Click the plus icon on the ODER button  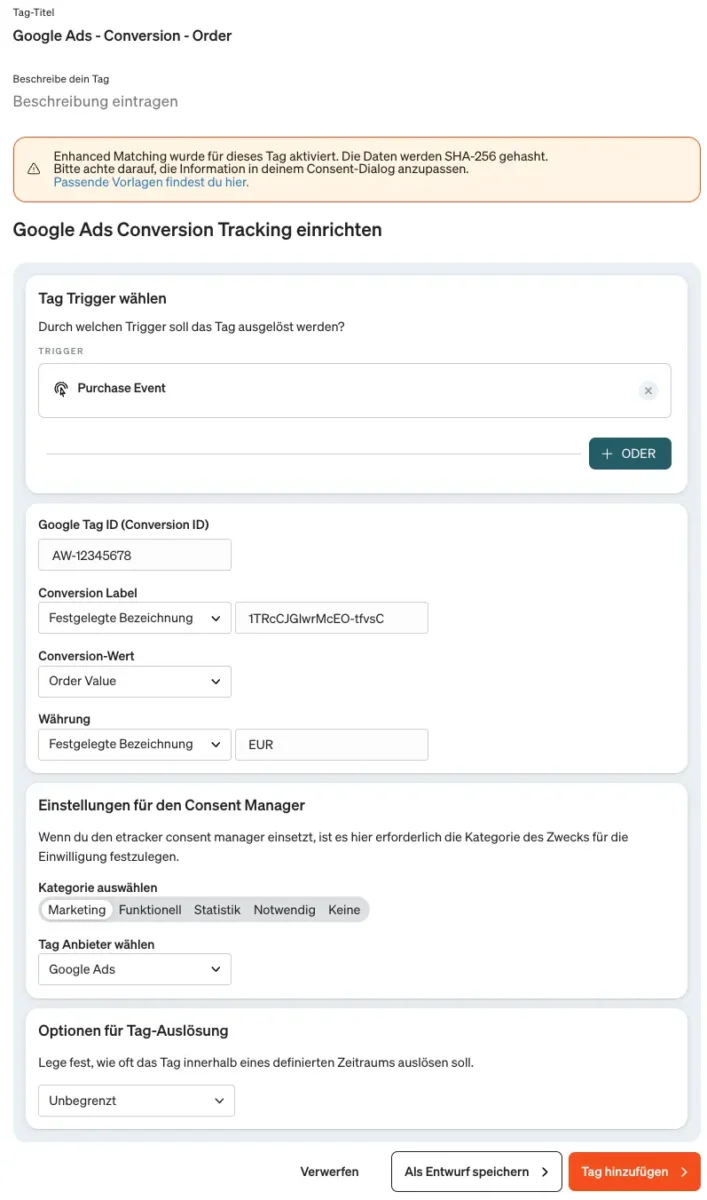[x=607, y=454]
